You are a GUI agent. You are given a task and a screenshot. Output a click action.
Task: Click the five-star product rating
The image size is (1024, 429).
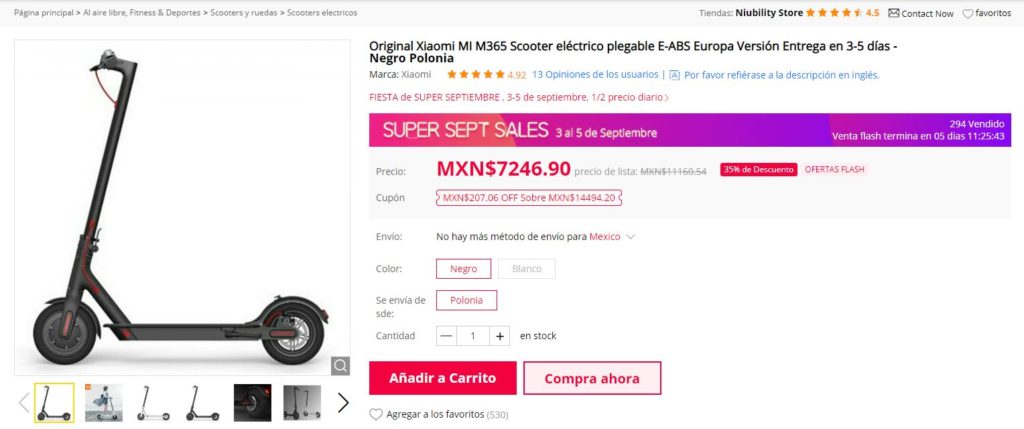475,74
